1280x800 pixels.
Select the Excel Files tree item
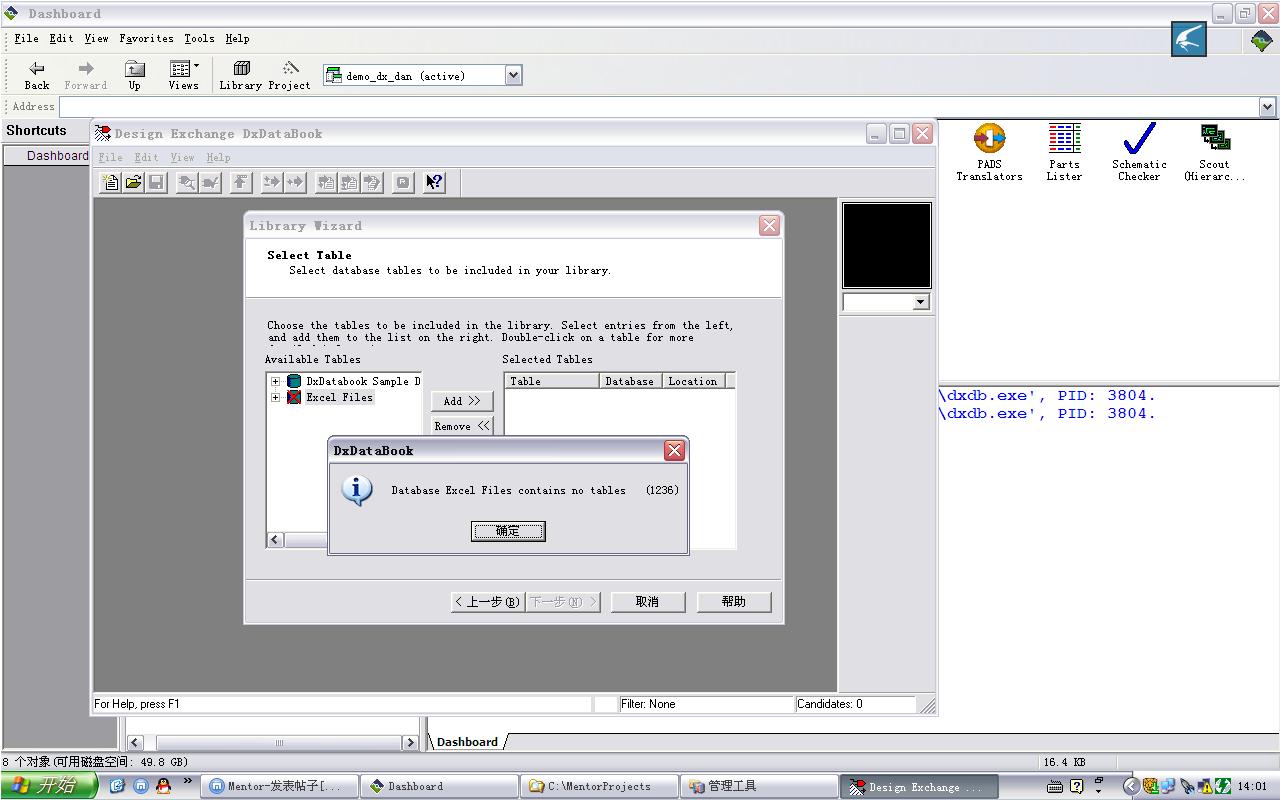coord(339,397)
